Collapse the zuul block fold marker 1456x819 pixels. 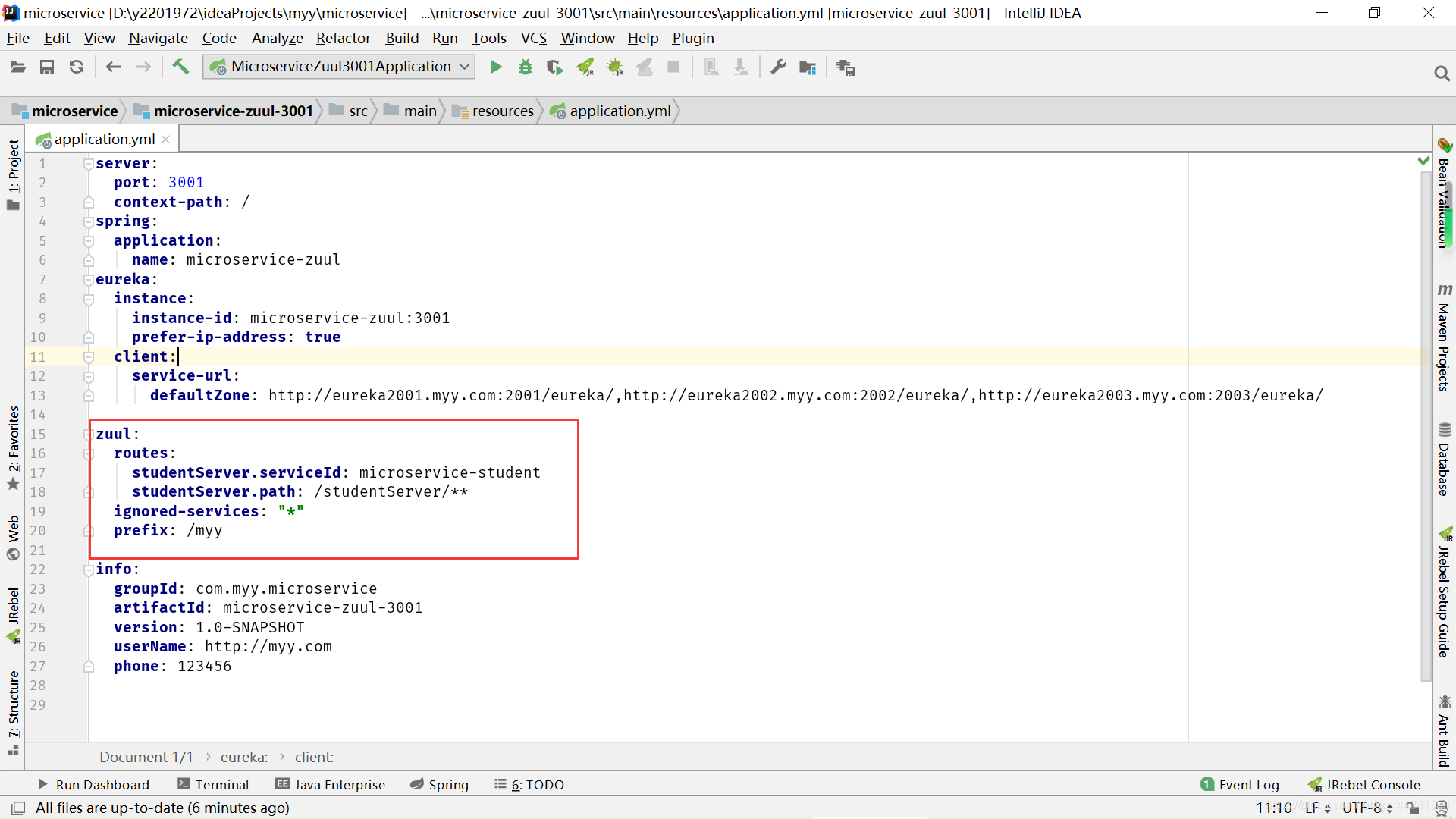point(88,434)
